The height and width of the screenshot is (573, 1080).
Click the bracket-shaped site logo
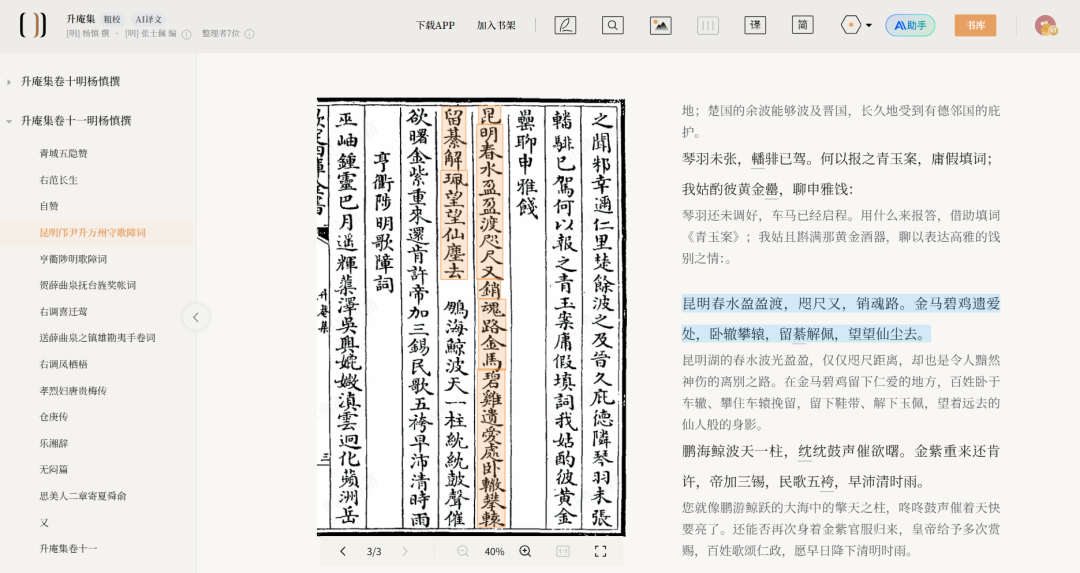click(32, 25)
